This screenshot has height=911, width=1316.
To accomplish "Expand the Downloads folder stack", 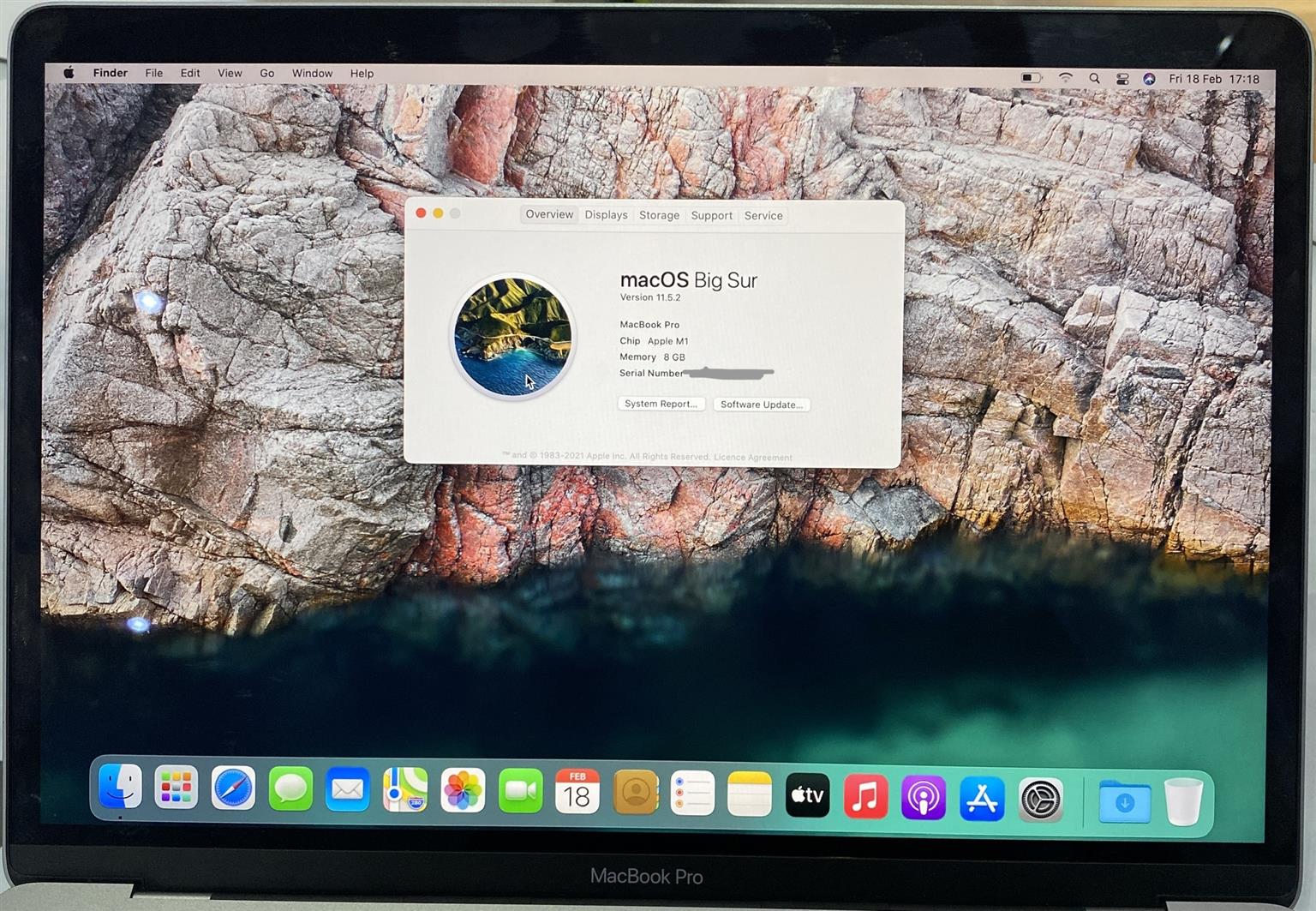I will pyautogui.click(x=1124, y=802).
